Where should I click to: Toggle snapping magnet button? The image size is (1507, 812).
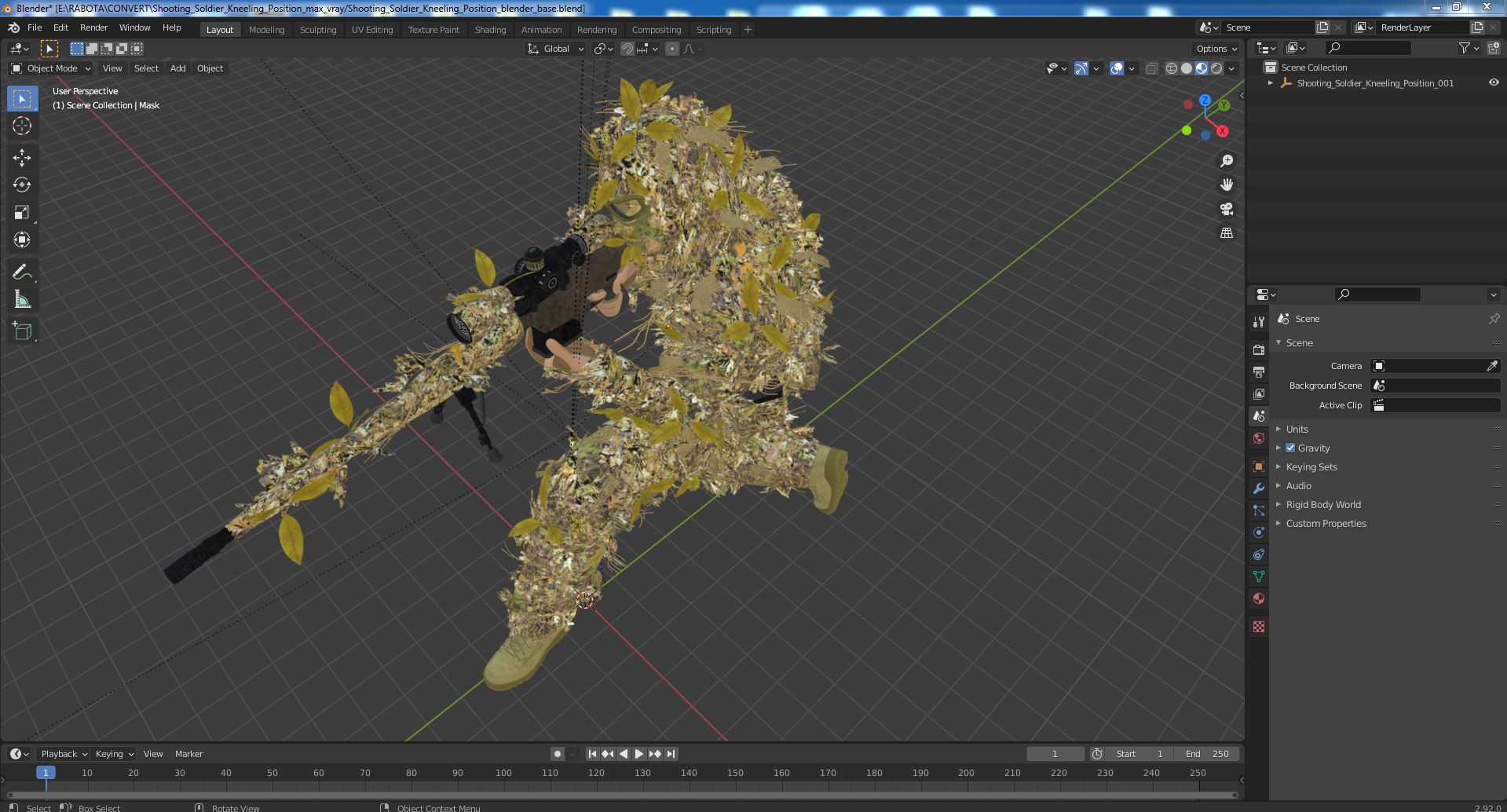(627, 49)
